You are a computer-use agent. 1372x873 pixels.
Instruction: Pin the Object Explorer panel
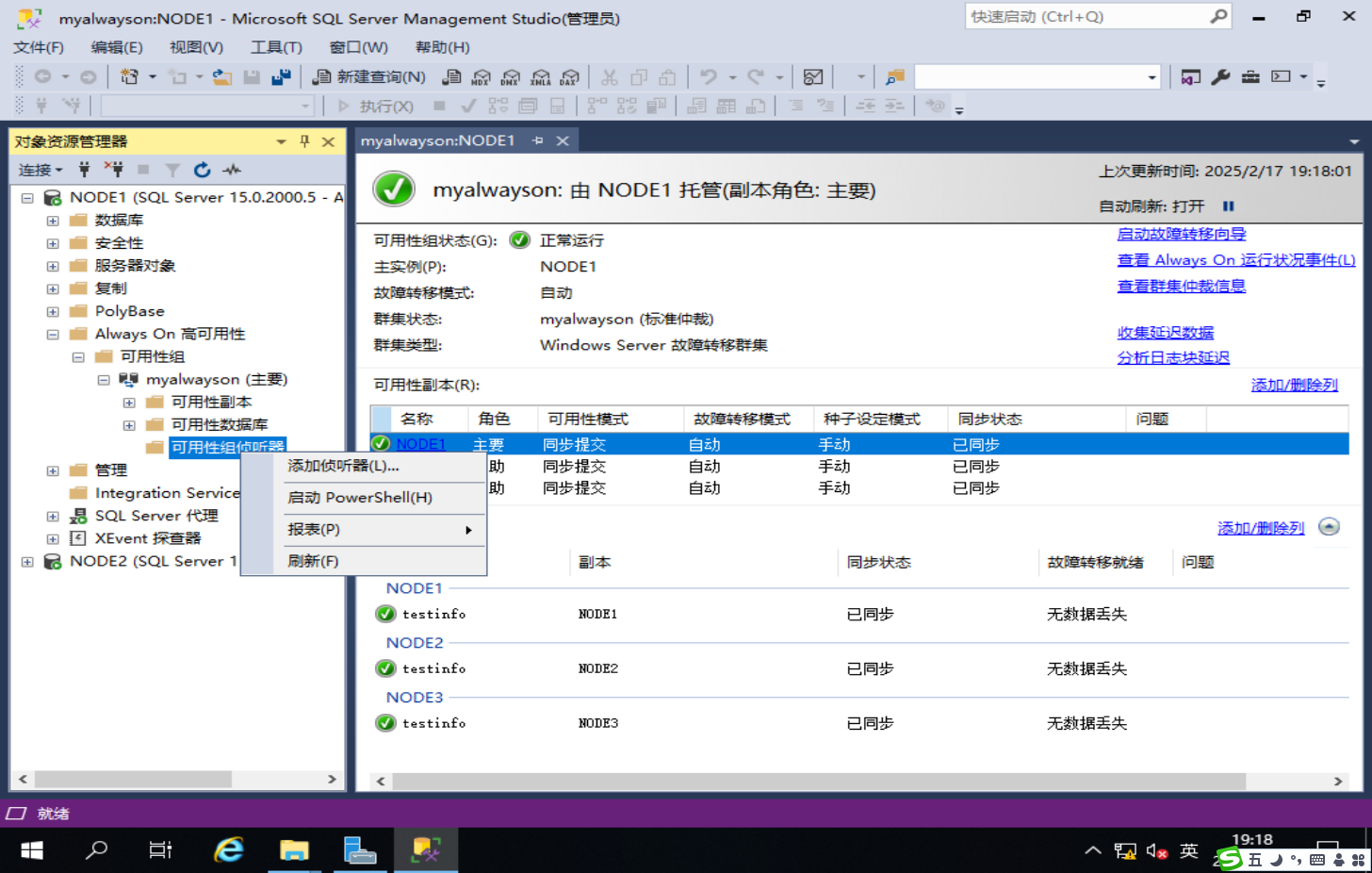pos(304,141)
